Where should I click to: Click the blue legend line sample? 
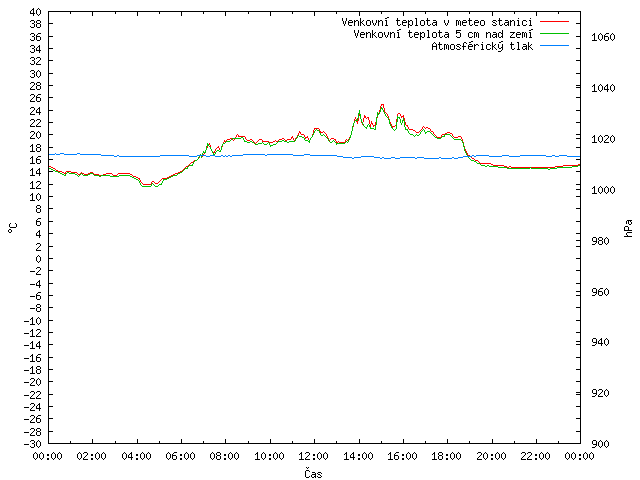tap(554, 46)
